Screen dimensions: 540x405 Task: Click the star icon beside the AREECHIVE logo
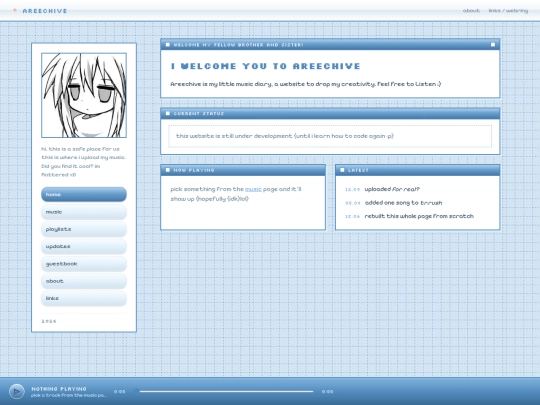15,10
